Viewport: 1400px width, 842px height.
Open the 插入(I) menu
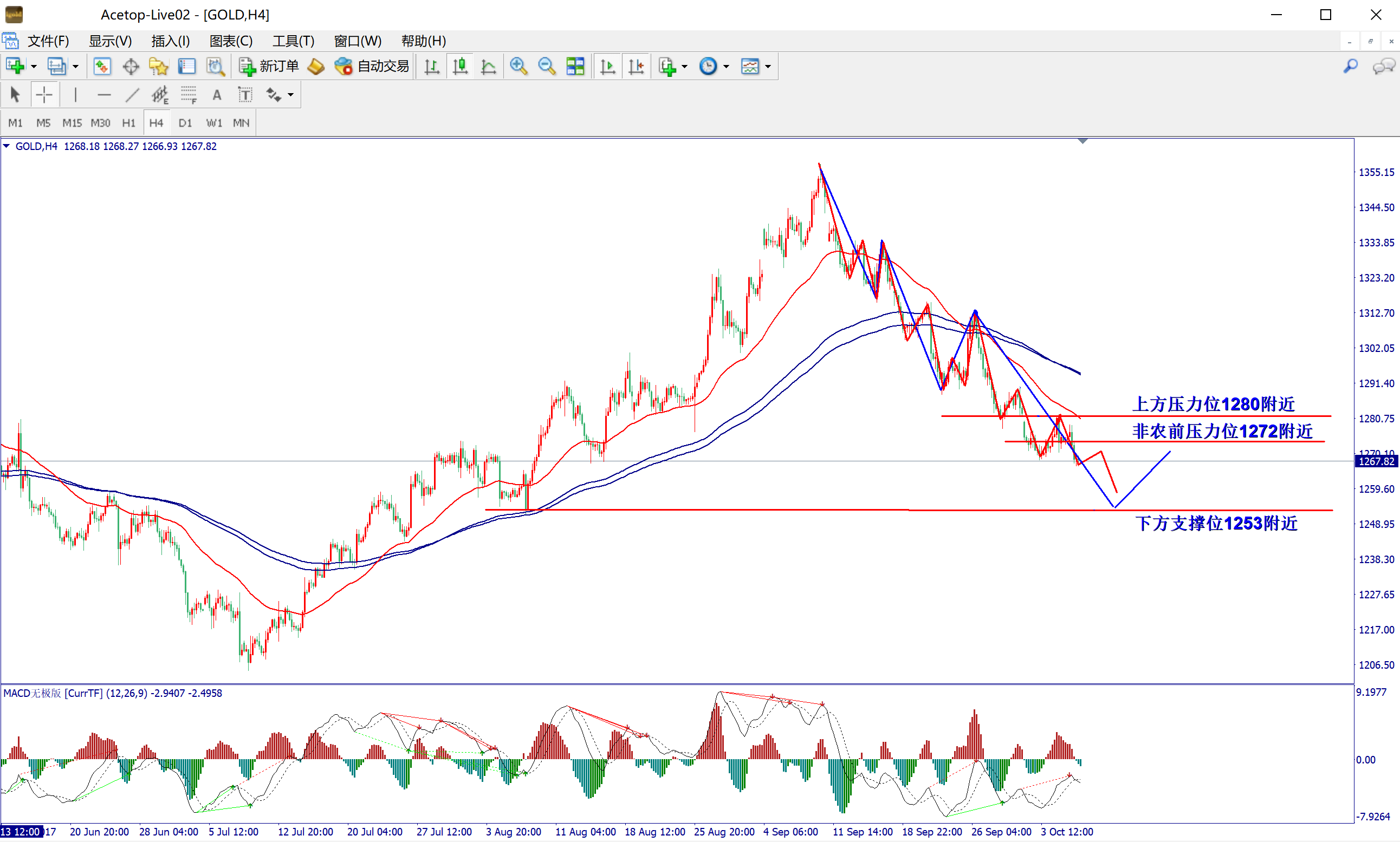[170, 41]
